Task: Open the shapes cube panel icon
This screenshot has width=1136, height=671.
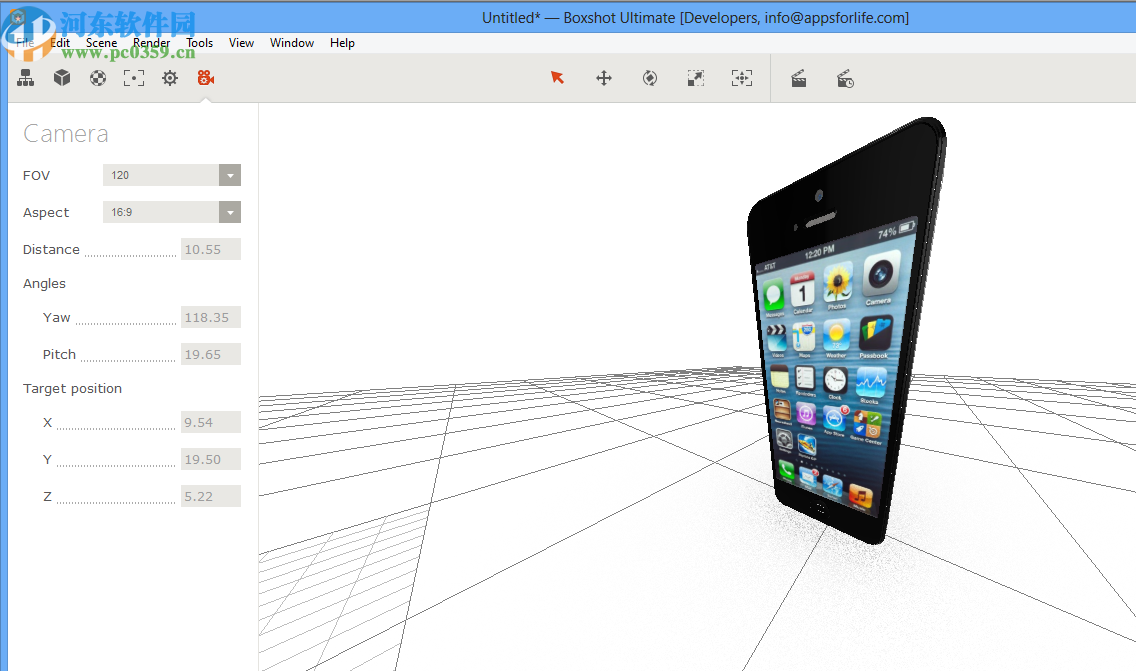Action: (x=62, y=78)
